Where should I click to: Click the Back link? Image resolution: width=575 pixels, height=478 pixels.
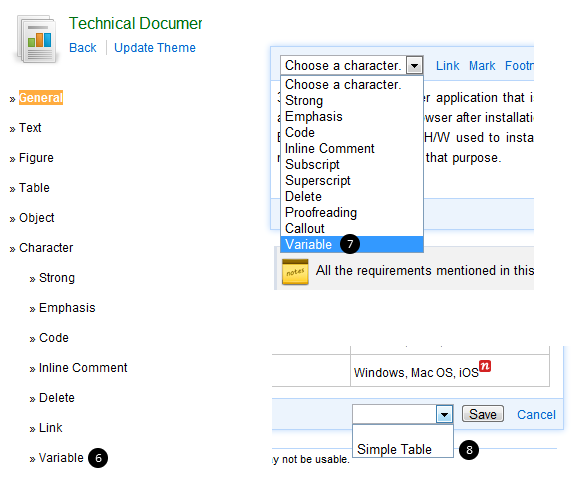[83, 48]
